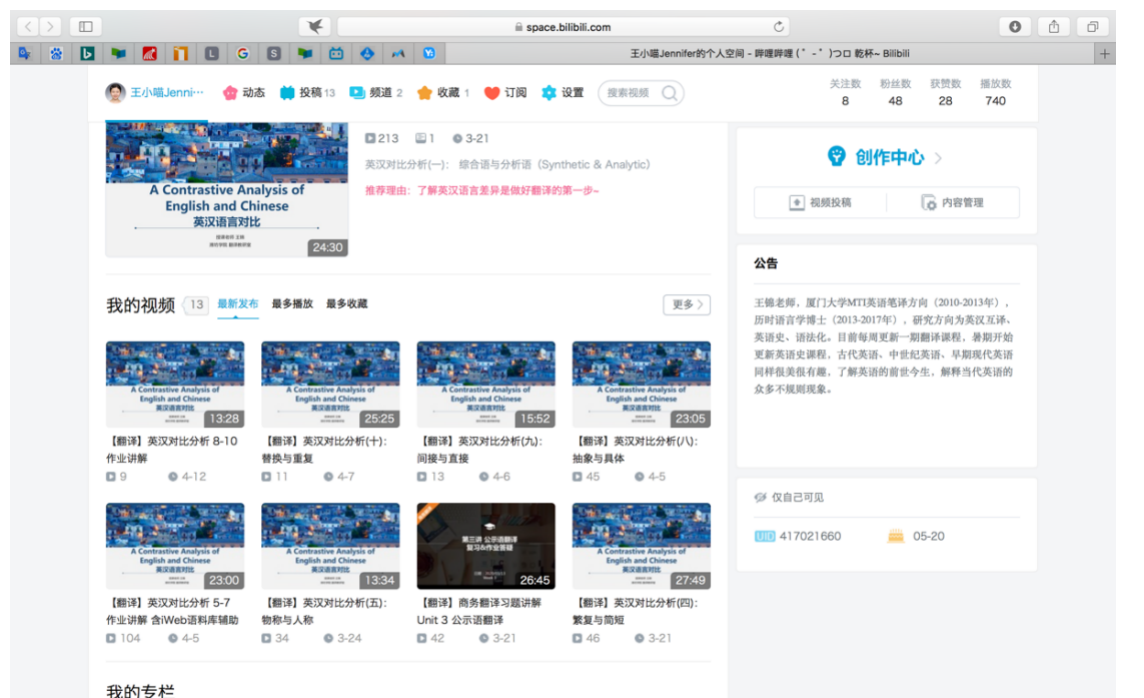Show all tabs overview button
The height and width of the screenshot is (698, 1144).
pos(1092,27)
